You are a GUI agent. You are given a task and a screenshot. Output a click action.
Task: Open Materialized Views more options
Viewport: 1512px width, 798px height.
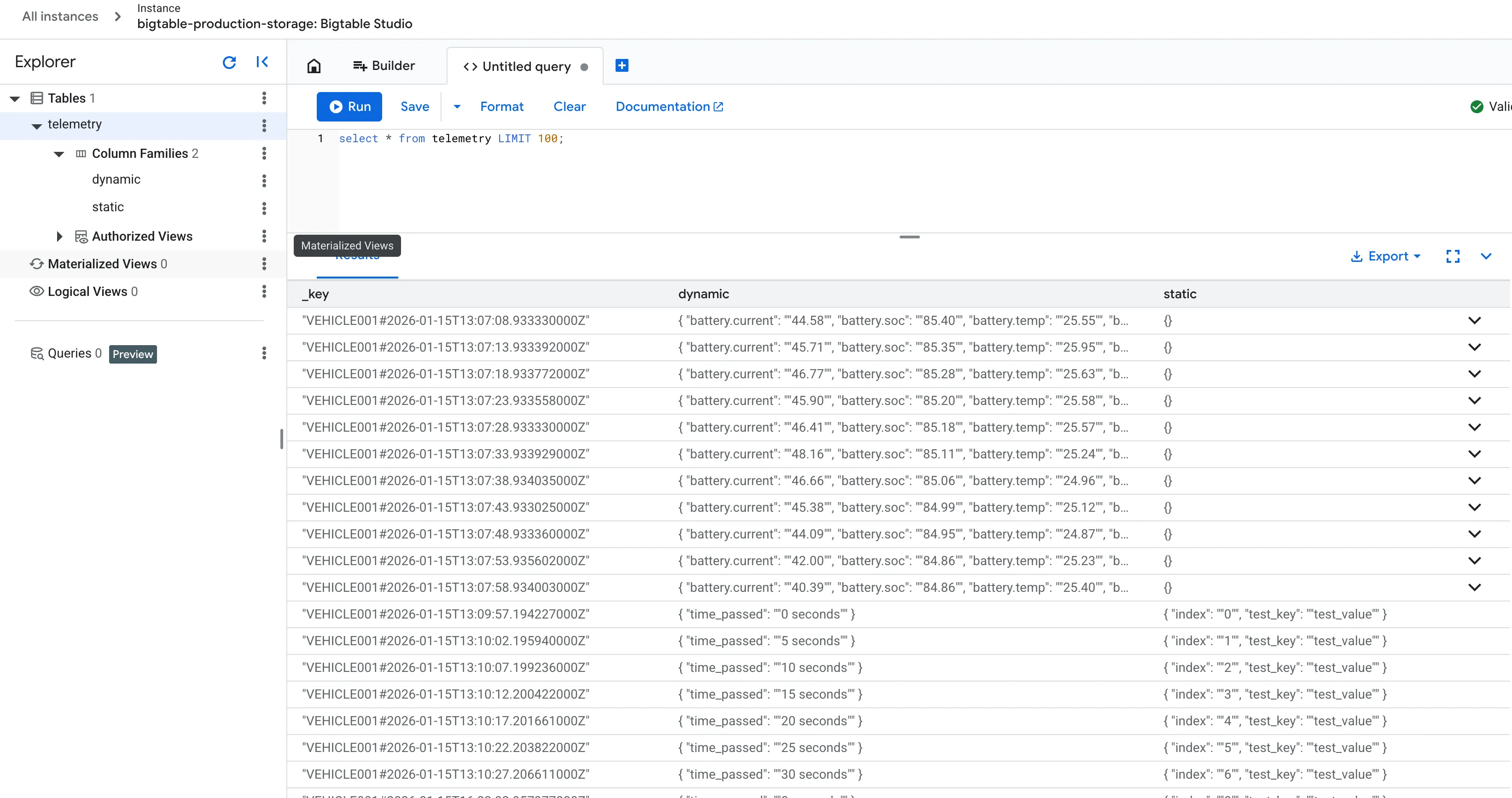pos(264,264)
